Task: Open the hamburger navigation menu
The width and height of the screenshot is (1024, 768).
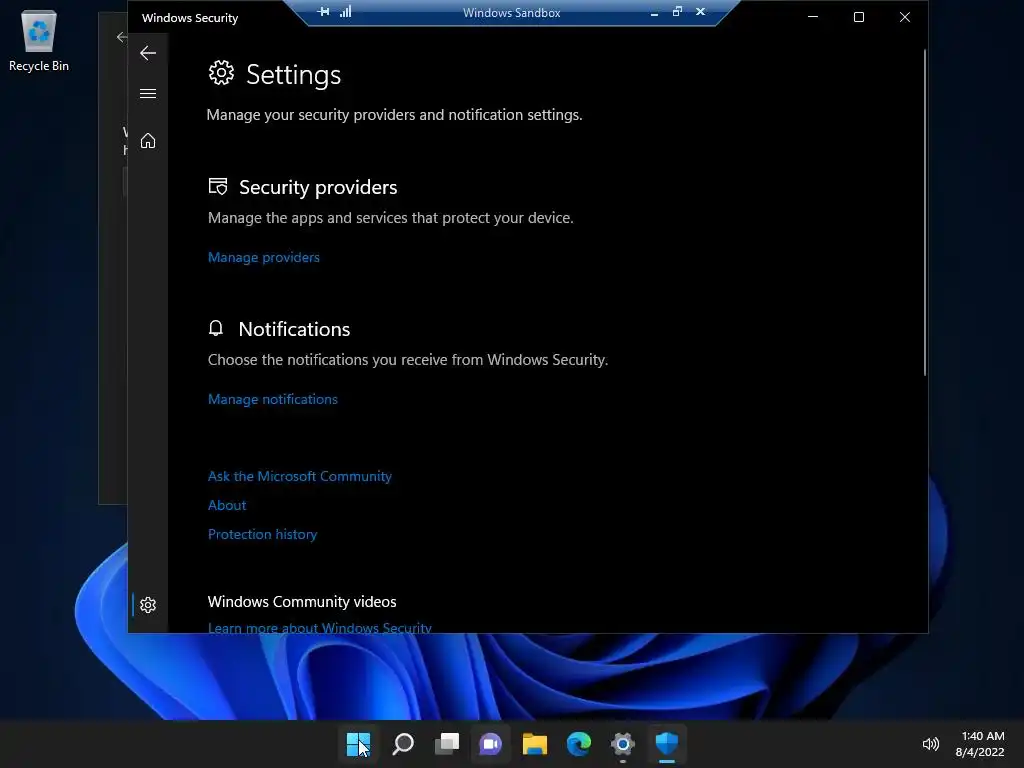Action: (x=148, y=93)
